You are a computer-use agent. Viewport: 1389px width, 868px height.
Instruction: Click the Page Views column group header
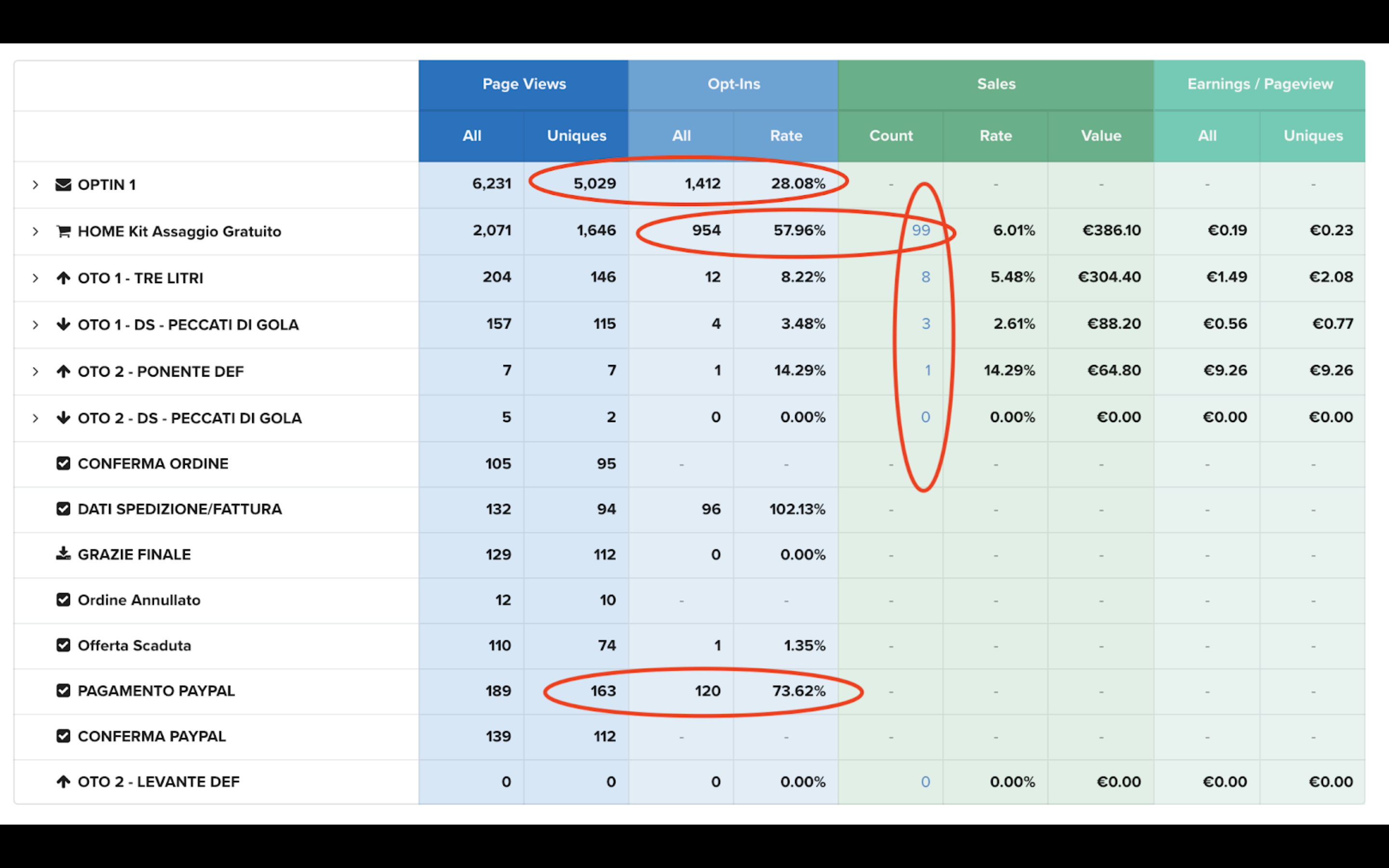coord(523,84)
